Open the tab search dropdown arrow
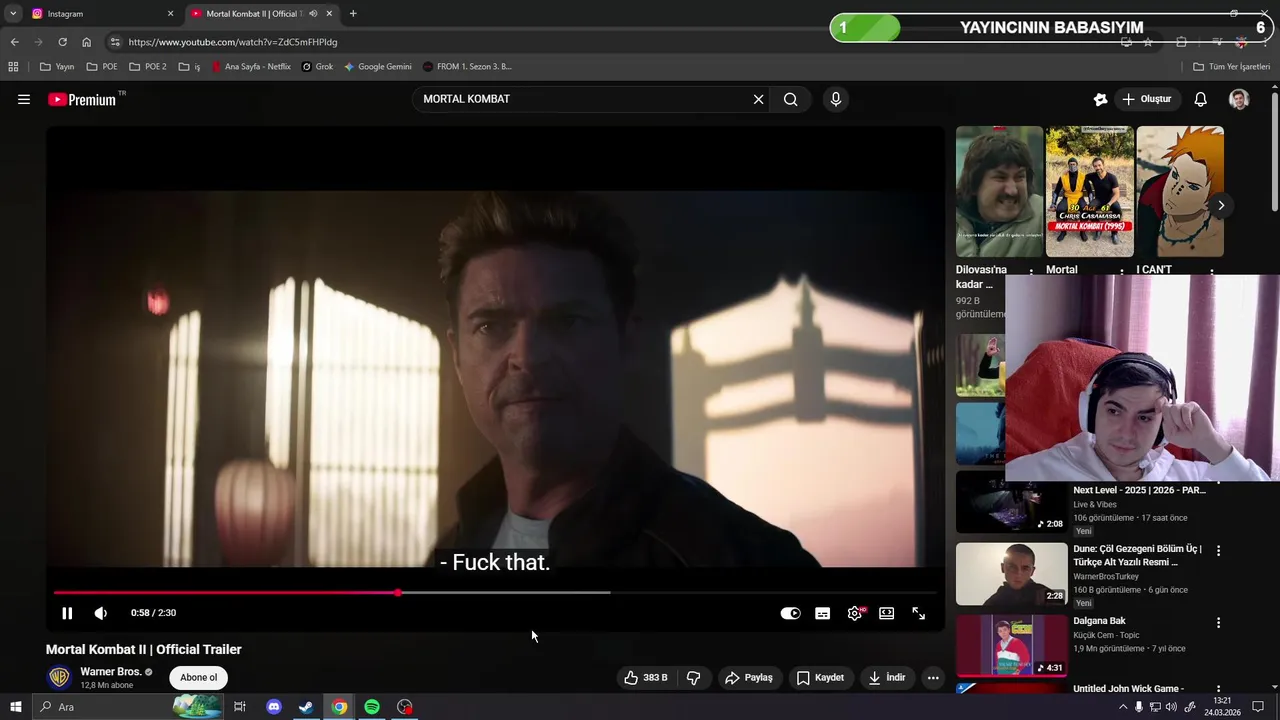Viewport: 1280px width, 720px height. click(x=13, y=14)
